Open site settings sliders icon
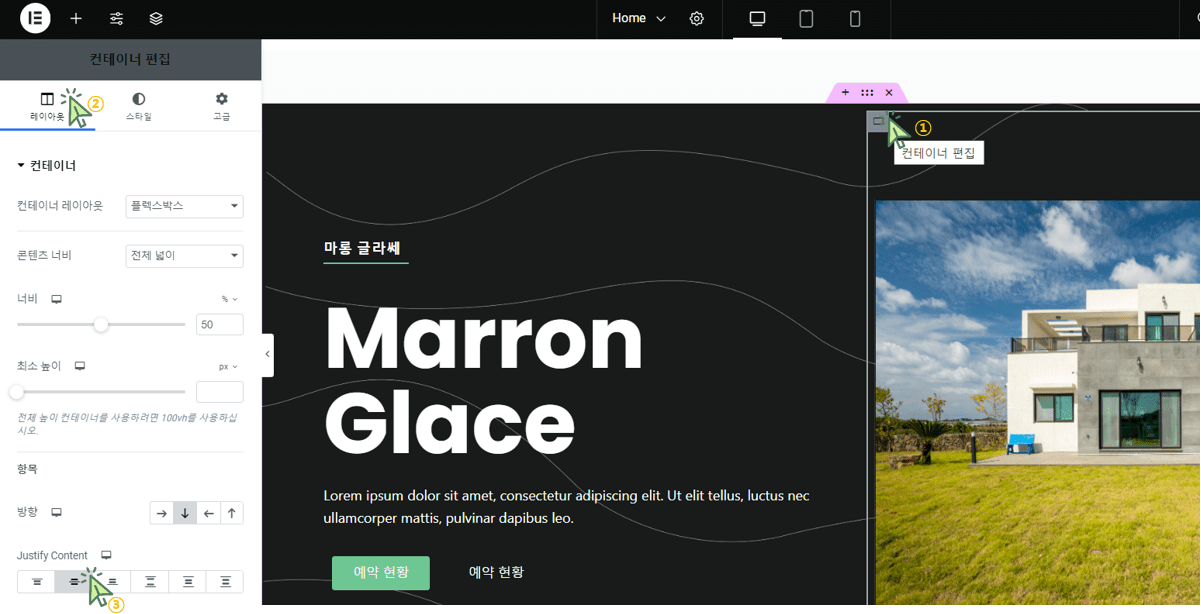1201x614 pixels. coord(116,19)
